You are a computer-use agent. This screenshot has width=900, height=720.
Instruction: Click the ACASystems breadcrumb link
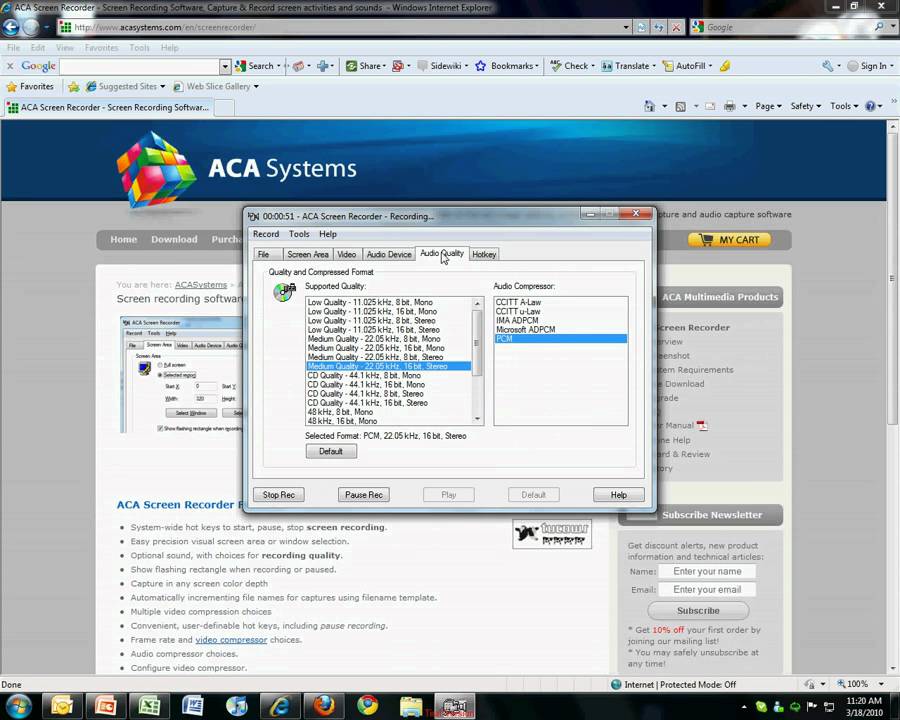[x=200, y=285]
